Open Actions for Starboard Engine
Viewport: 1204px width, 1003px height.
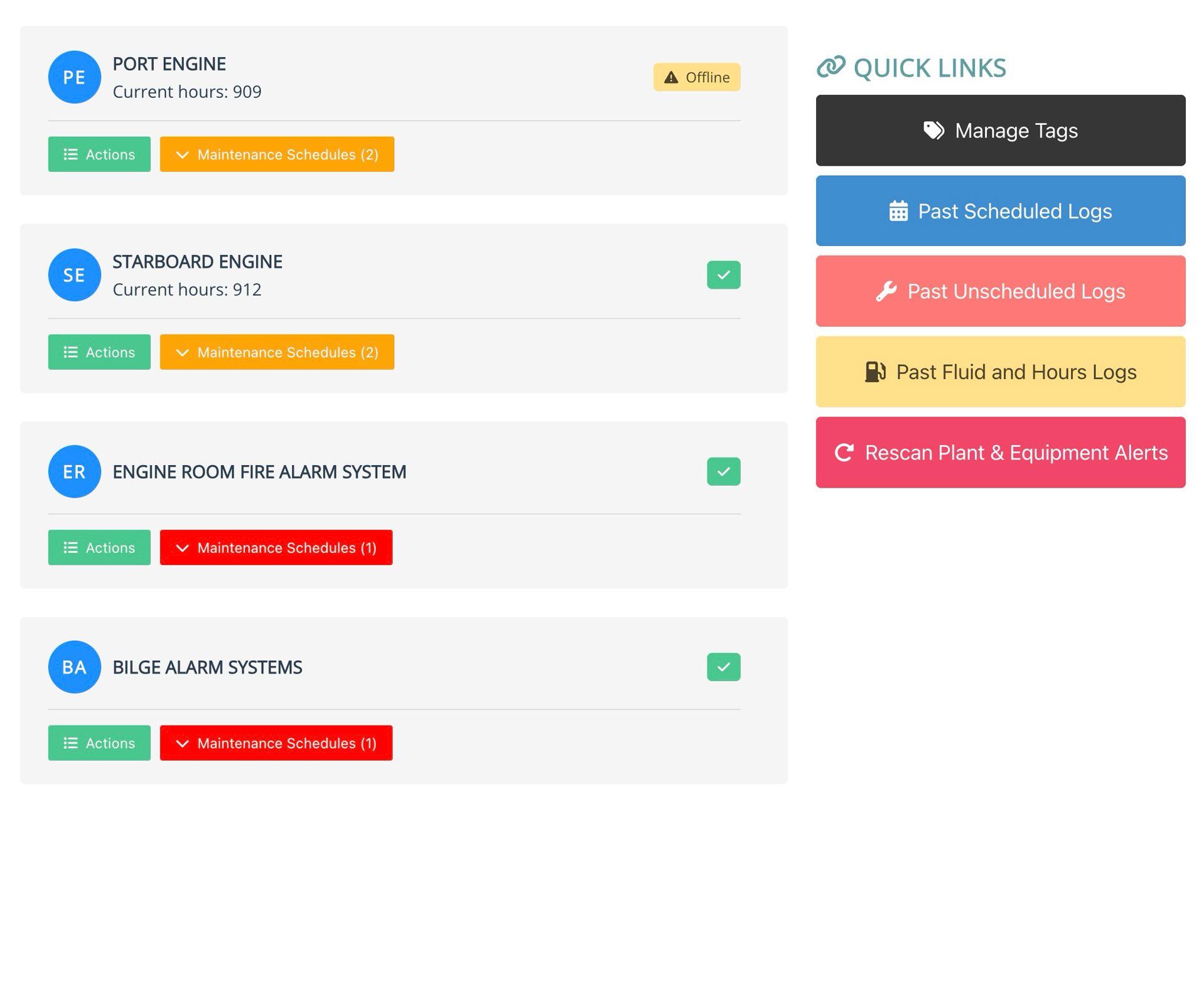pos(99,352)
